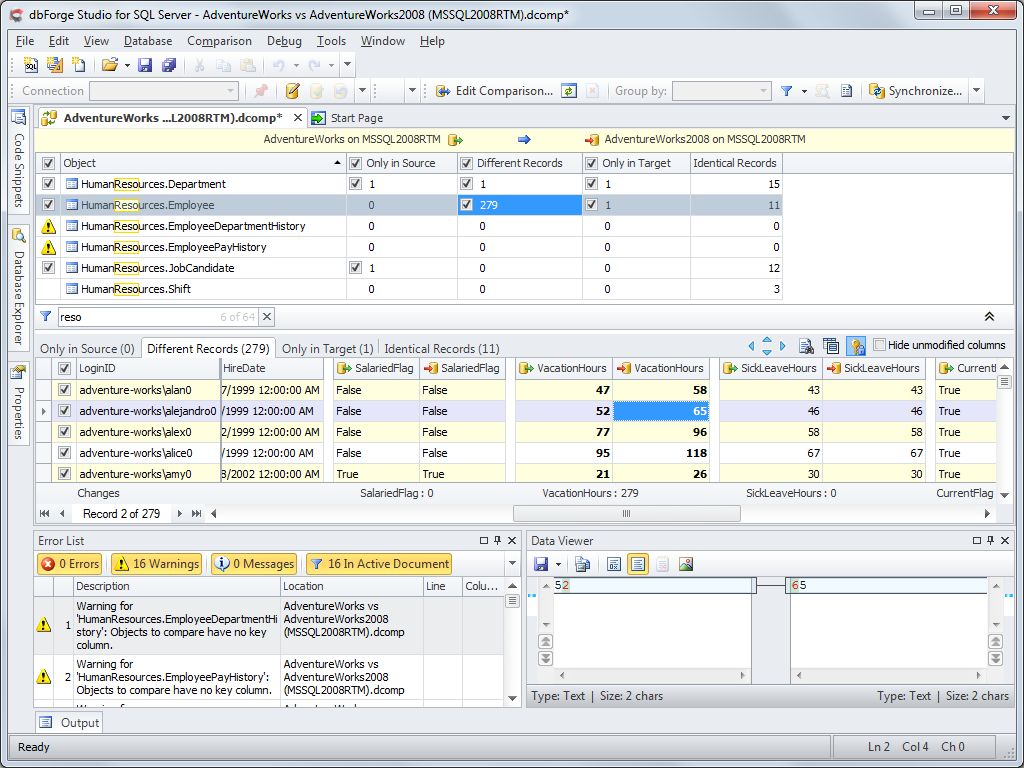
Task: Click the Refresh comparison icon
Action: tap(569, 91)
